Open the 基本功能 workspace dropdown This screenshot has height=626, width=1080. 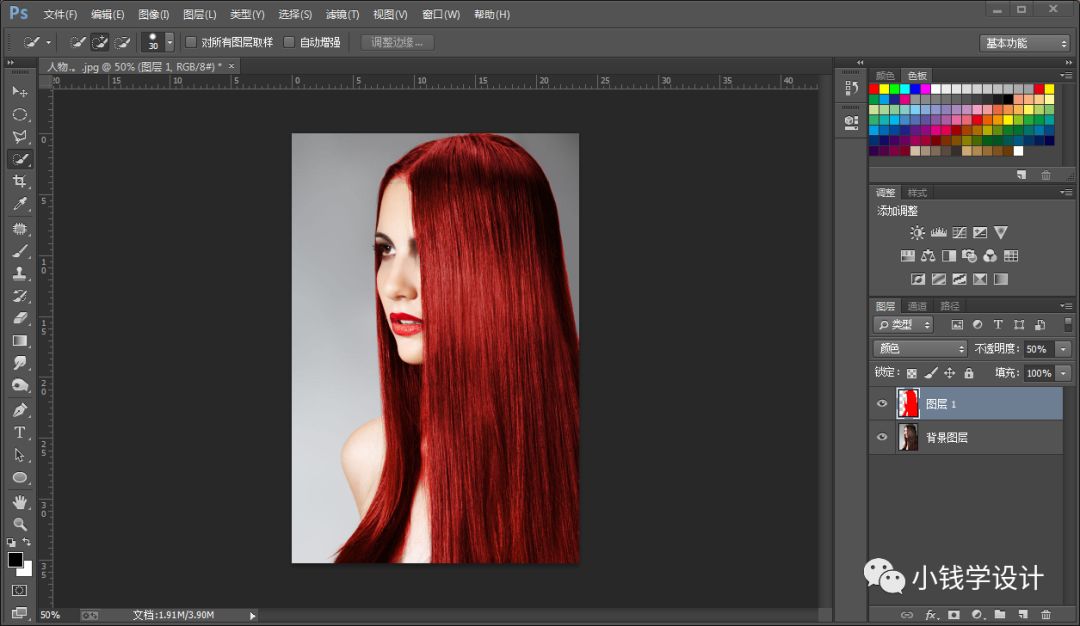click(x=1025, y=43)
